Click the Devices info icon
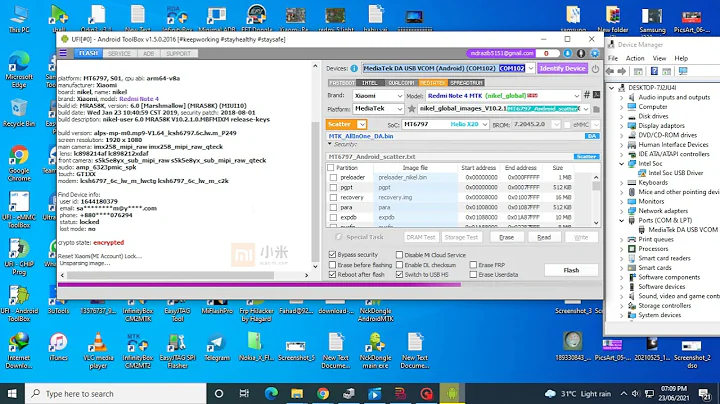This screenshot has width=720, height=404. [x=354, y=68]
